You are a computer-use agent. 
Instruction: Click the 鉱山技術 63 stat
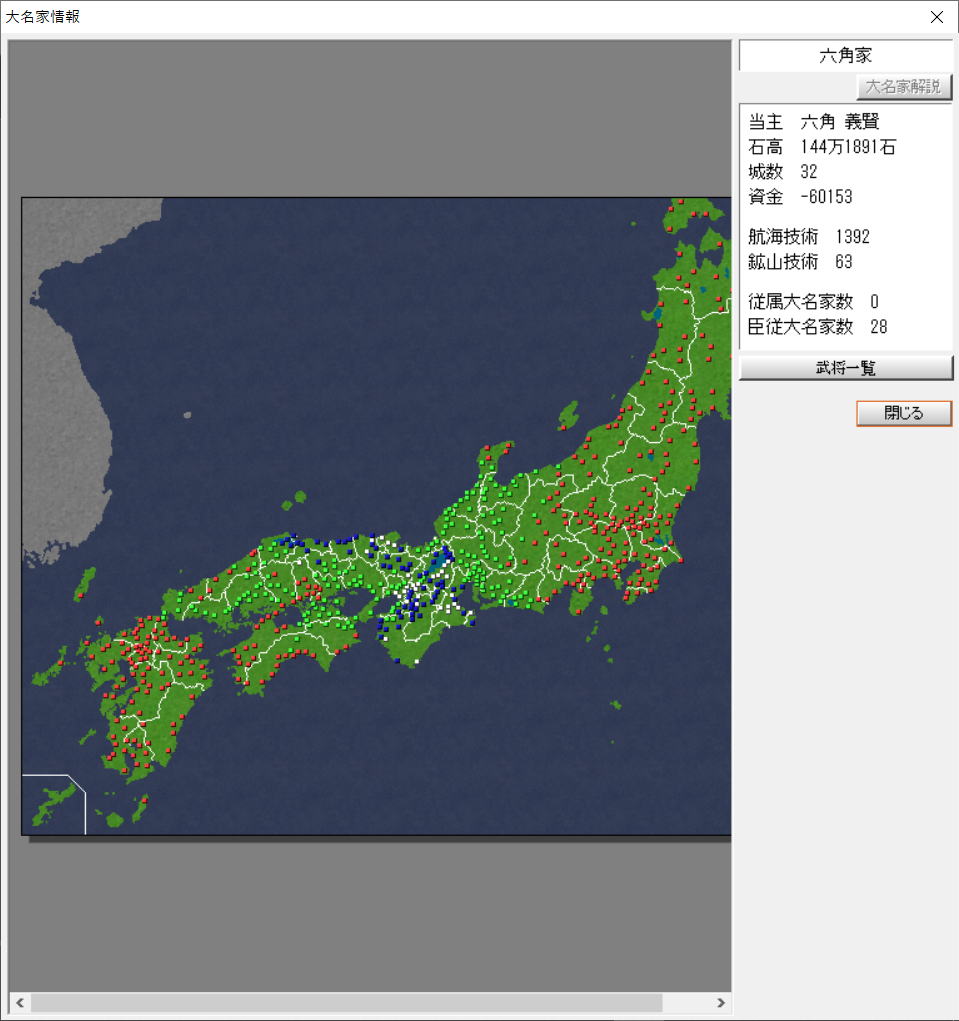[800, 262]
